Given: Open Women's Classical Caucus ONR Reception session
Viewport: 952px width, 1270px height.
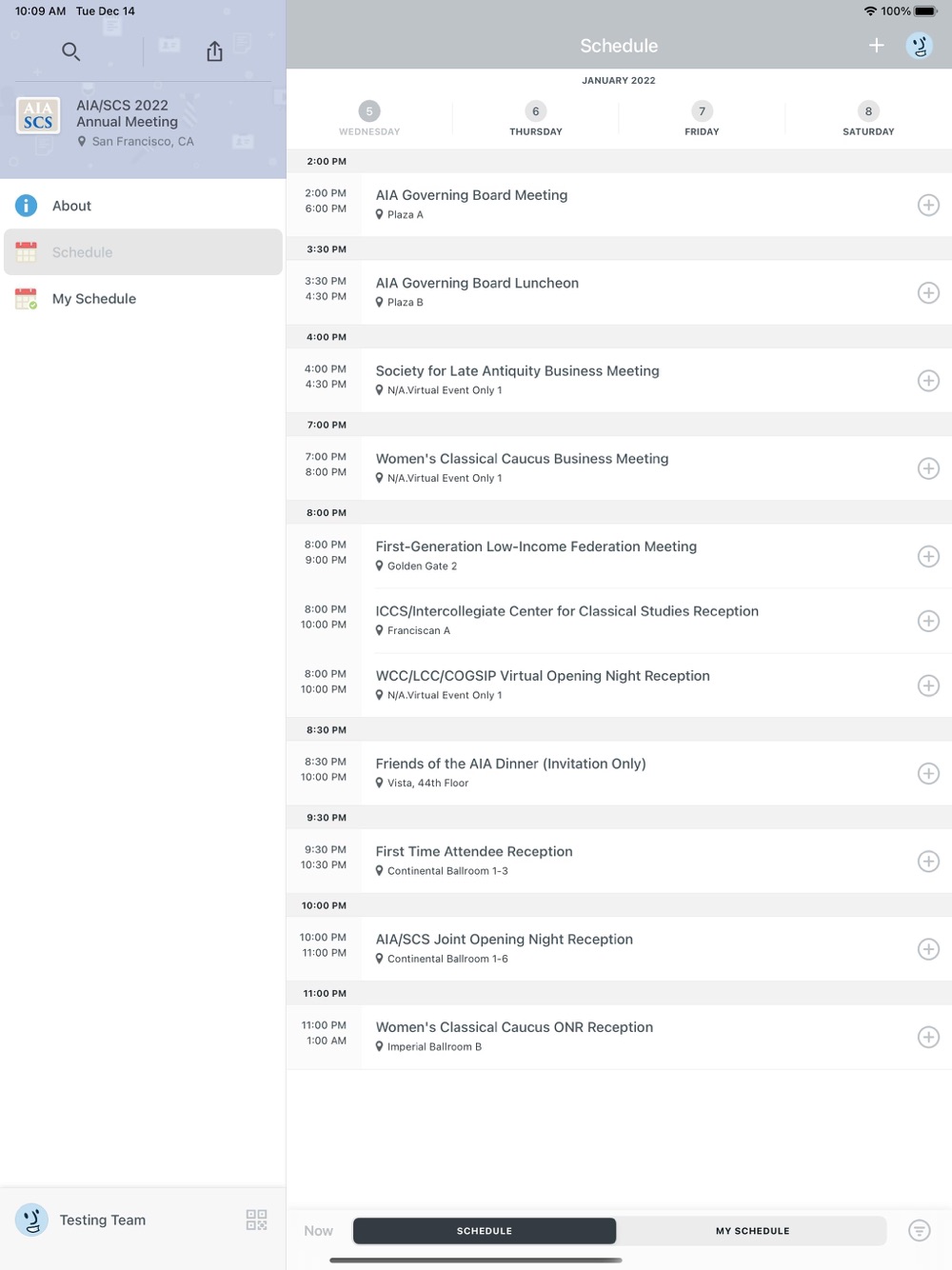Looking at the screenshot, I should (x=619, y=1037).
